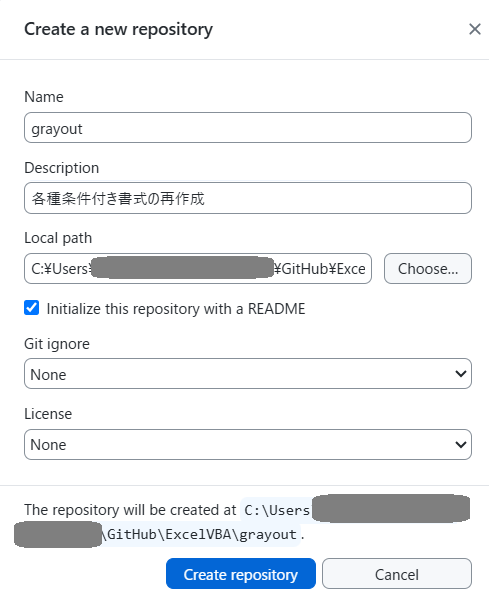This screenshot has height=608, width=489.
Task: Click the Choose... button
Action: pyautogui.click(x=428, y=269)
